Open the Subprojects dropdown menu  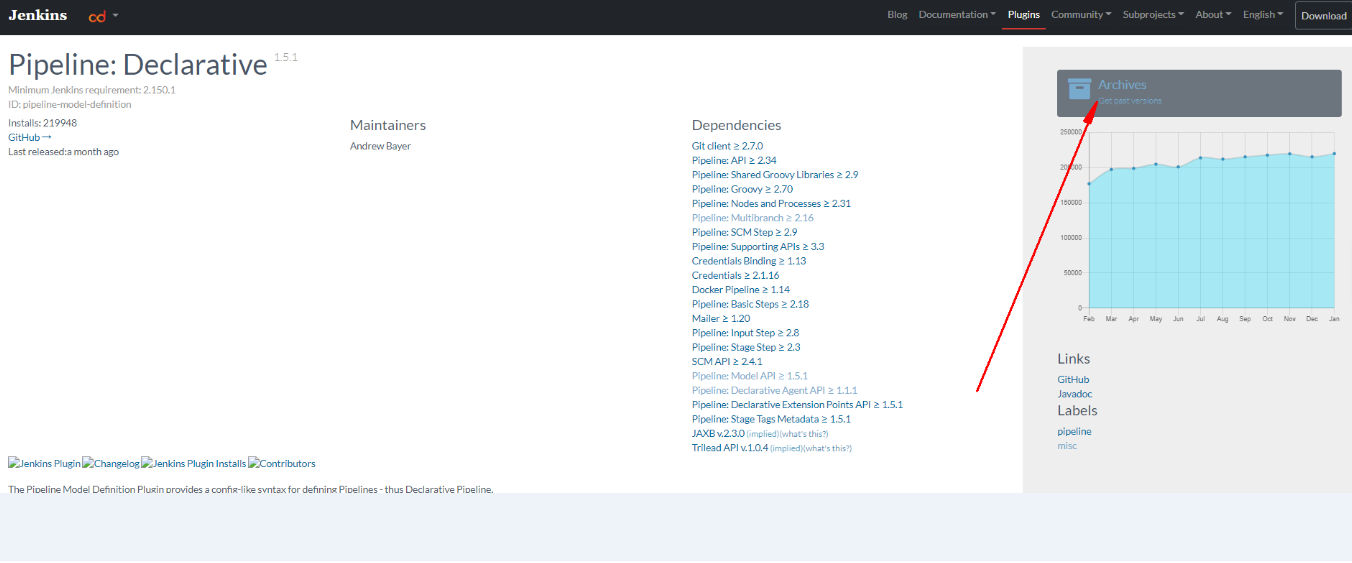pos(1153,15)
